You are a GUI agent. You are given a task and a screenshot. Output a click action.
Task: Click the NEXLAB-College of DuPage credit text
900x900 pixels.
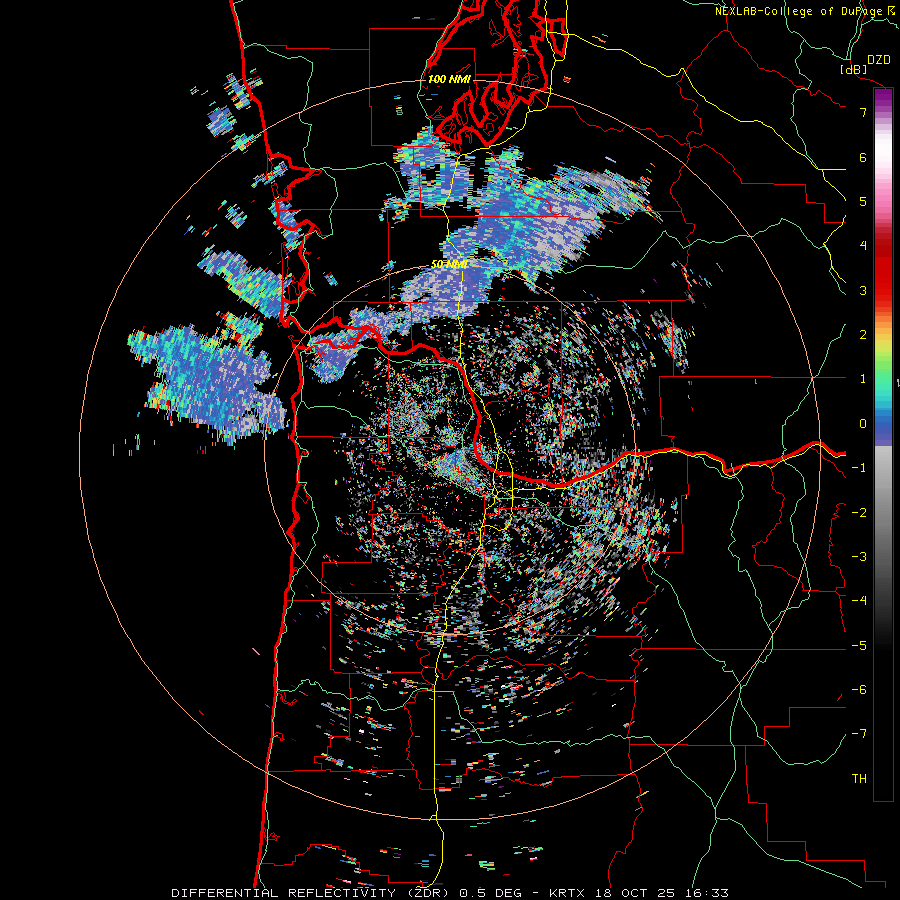pos(806,11)
